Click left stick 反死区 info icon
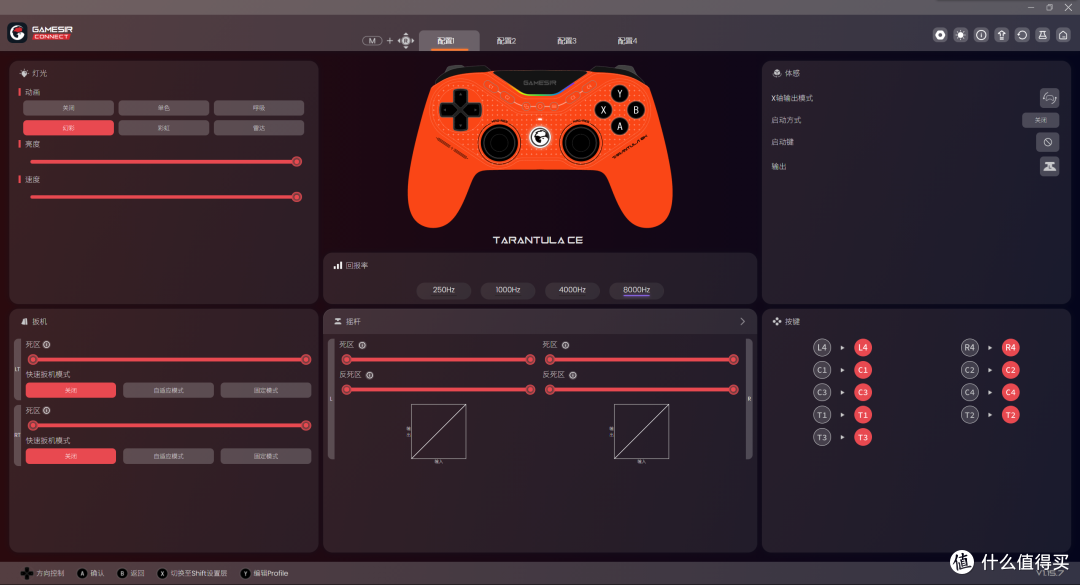1080x585 pixels. pos(370,376)
